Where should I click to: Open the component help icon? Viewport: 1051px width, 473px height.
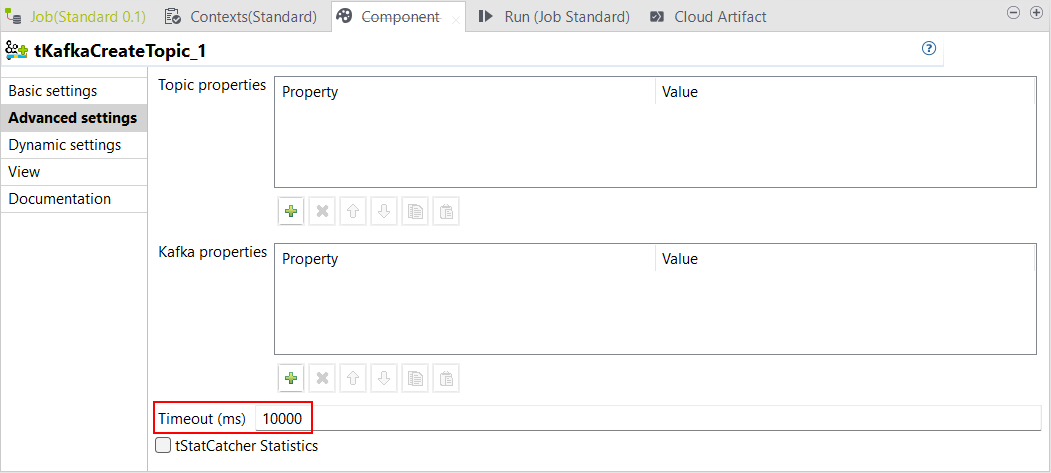point(929,49)
